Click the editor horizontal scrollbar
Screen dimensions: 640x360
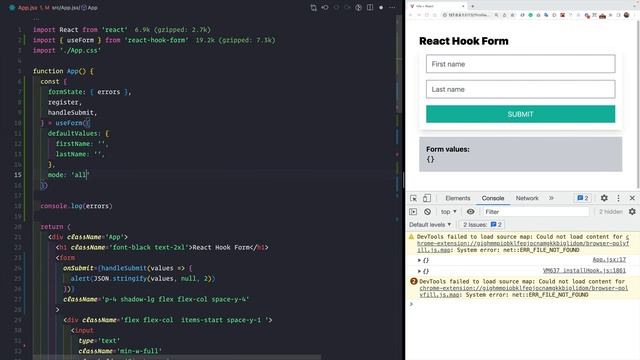tap(176, 358)
